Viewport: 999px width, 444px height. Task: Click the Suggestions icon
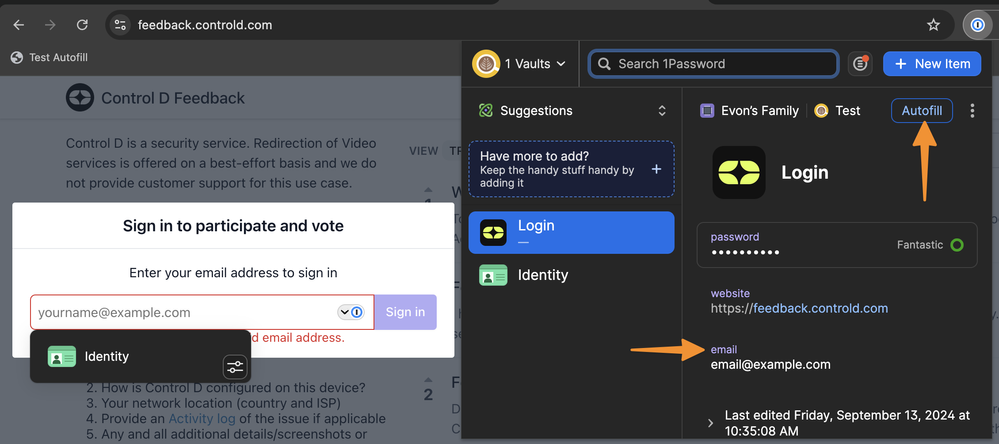pyautogui.click(x=485, y=111)
